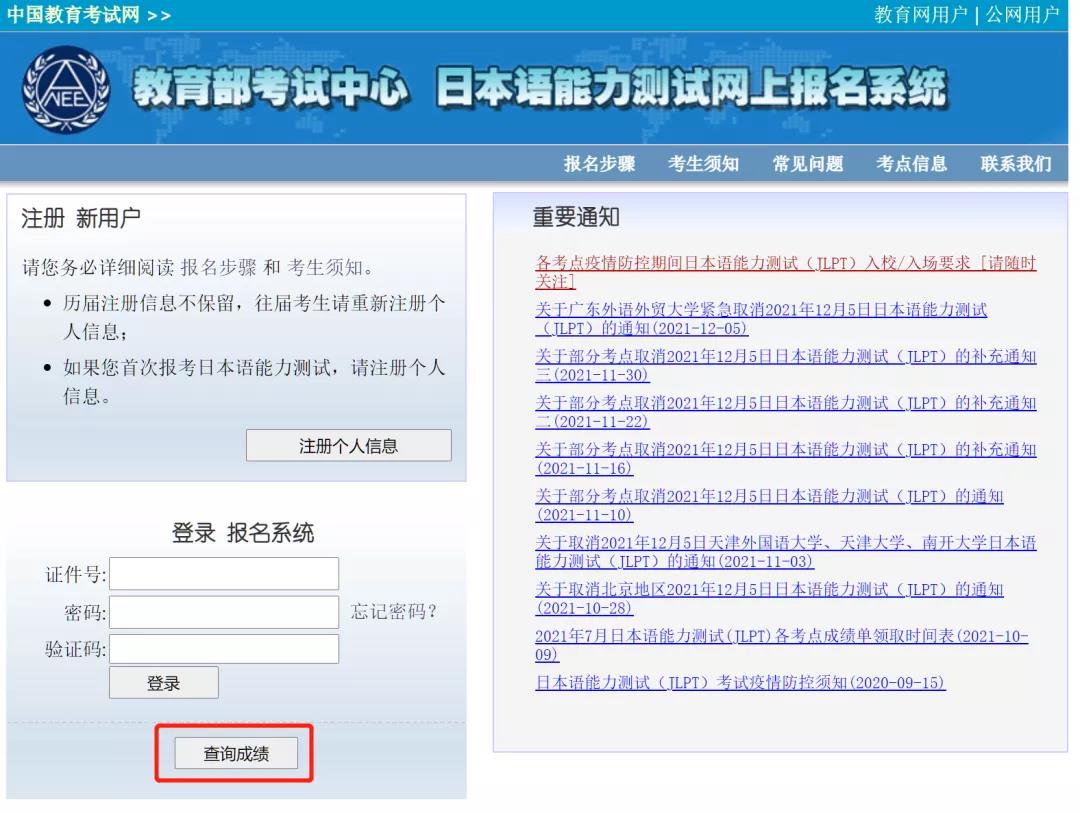The width and height of the screenshot is (1080, 813).
Task: Open red notice about 入校/入场要求
Action: click(x=786, y=272)
